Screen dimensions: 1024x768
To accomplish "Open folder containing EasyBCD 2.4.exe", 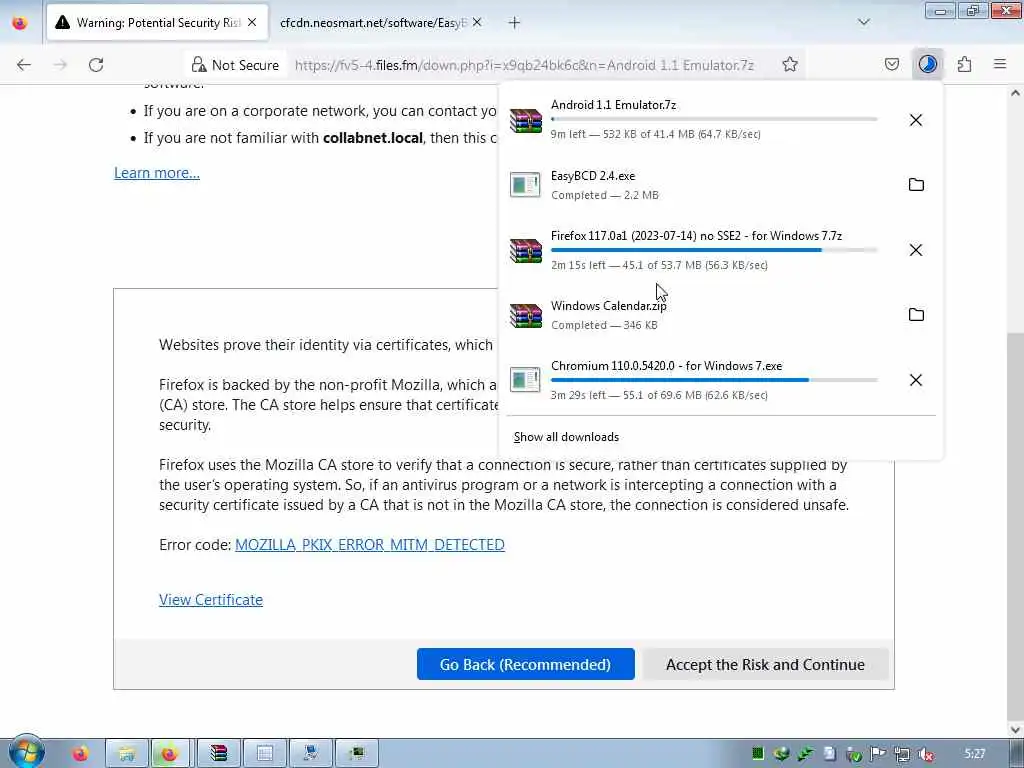I will (x=916, y=185).
